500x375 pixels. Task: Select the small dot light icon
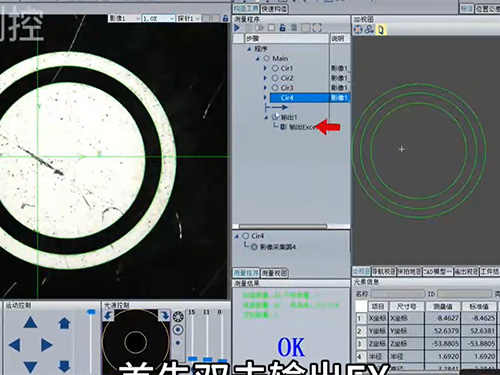pyautogui.click(x=178, y=343)
